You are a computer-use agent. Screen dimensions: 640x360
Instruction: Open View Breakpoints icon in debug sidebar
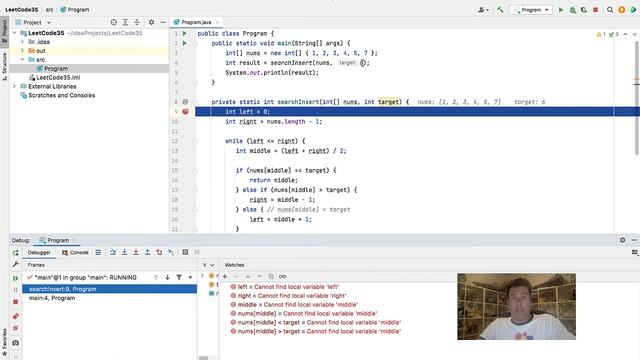click(x=16, y=316)
